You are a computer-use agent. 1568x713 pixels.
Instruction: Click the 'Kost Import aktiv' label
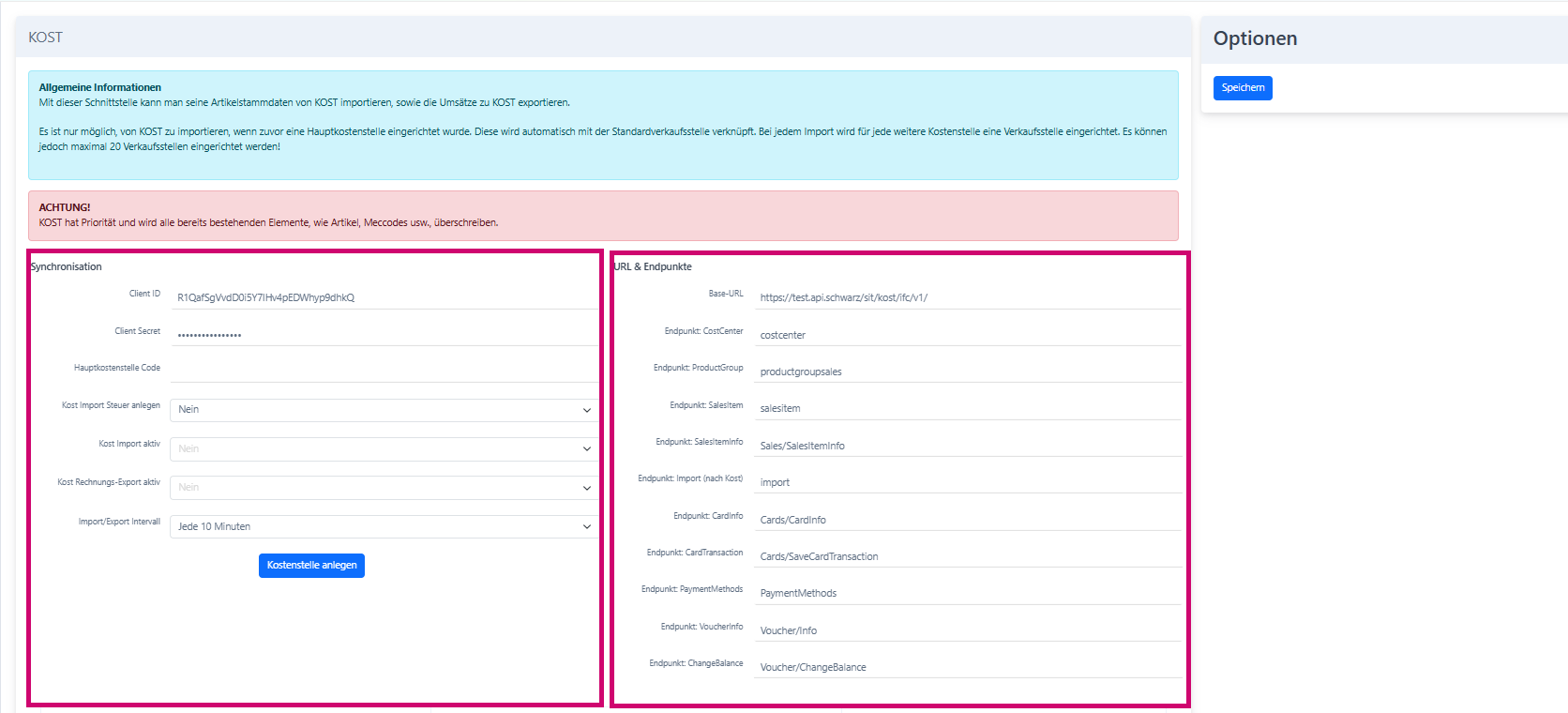[129, 444]
